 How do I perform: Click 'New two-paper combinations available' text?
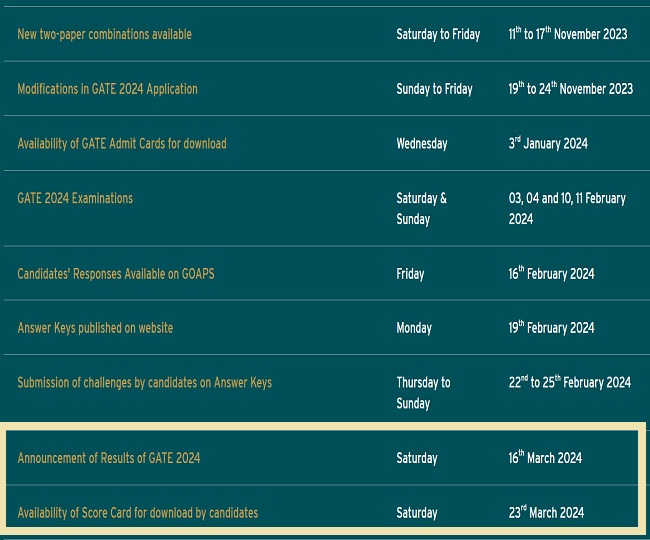click(104, 34)
